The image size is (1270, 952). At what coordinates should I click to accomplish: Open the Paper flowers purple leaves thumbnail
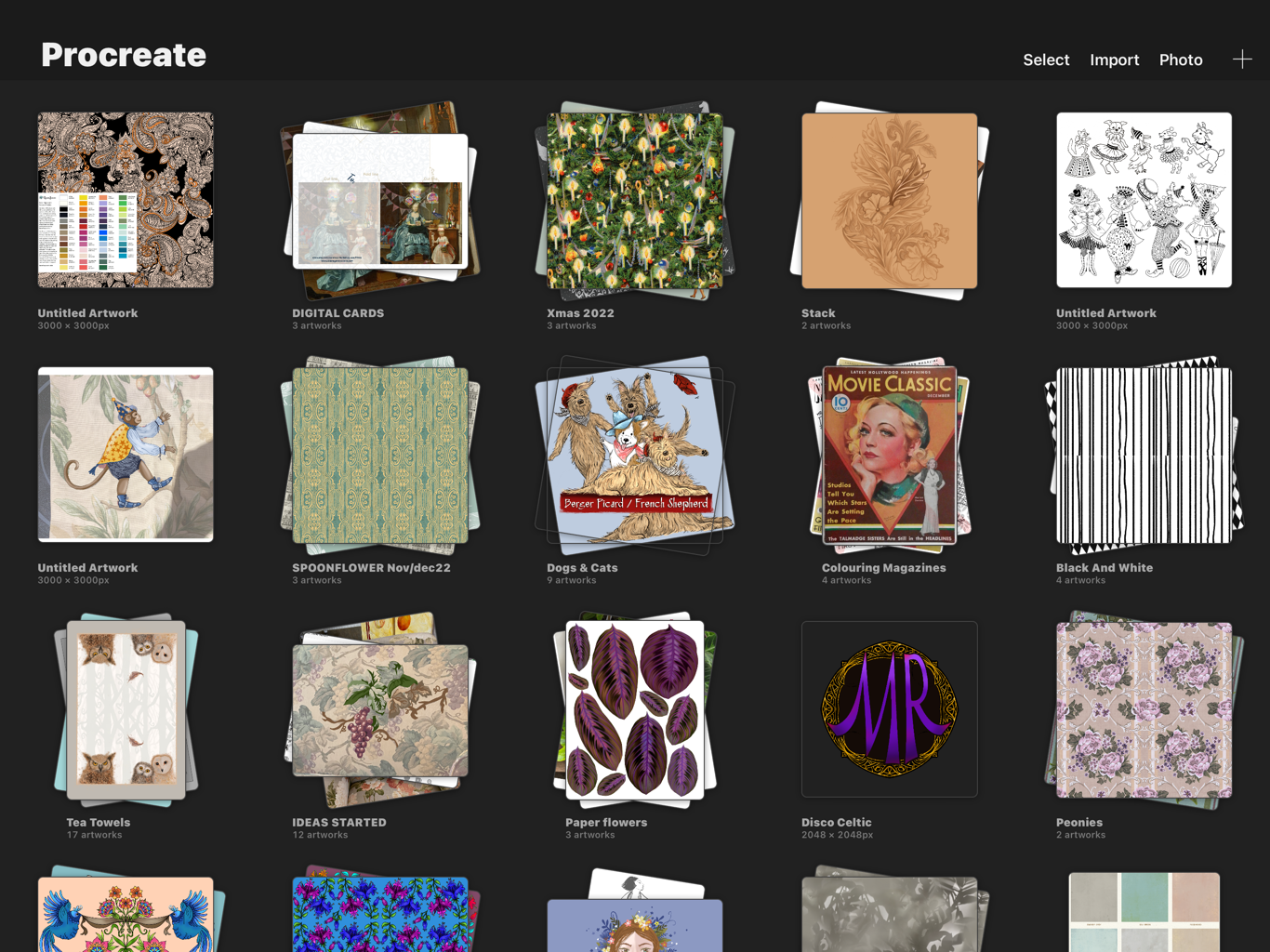pyautogui.click(x=635, y=709)
